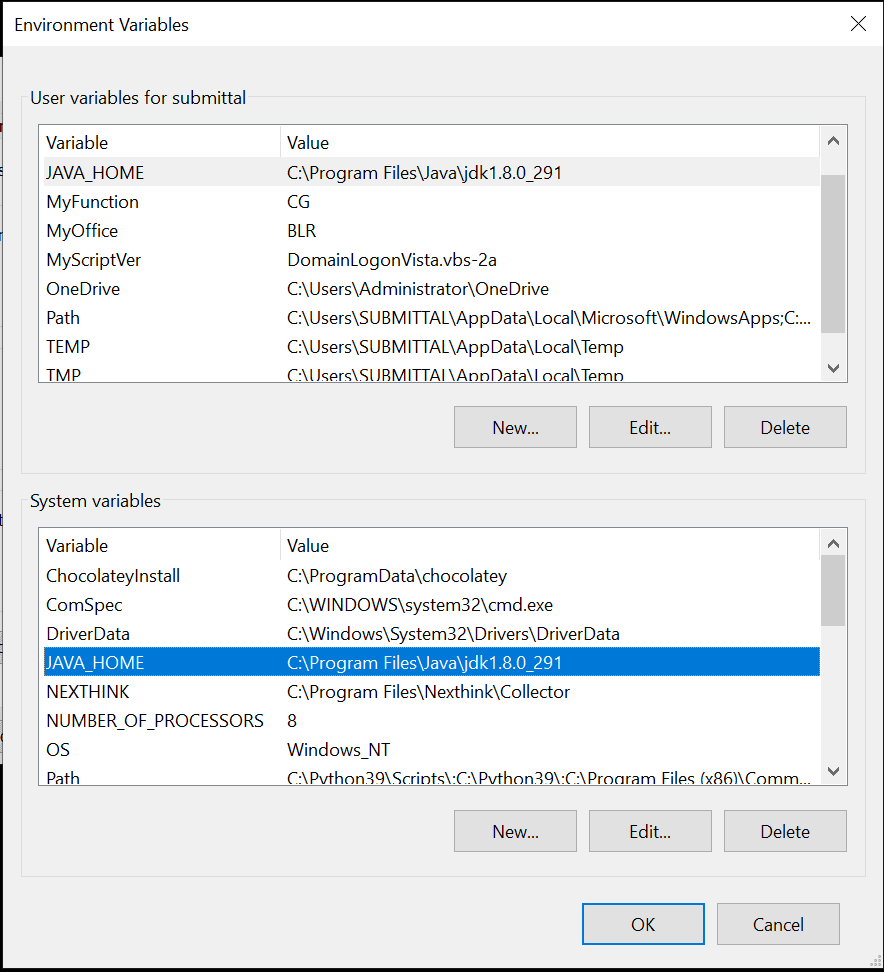The height and width of the screenshot is (972, 884).
Task: Edit the selected JAVA_HOME system variable
Action: click(650, 831)
